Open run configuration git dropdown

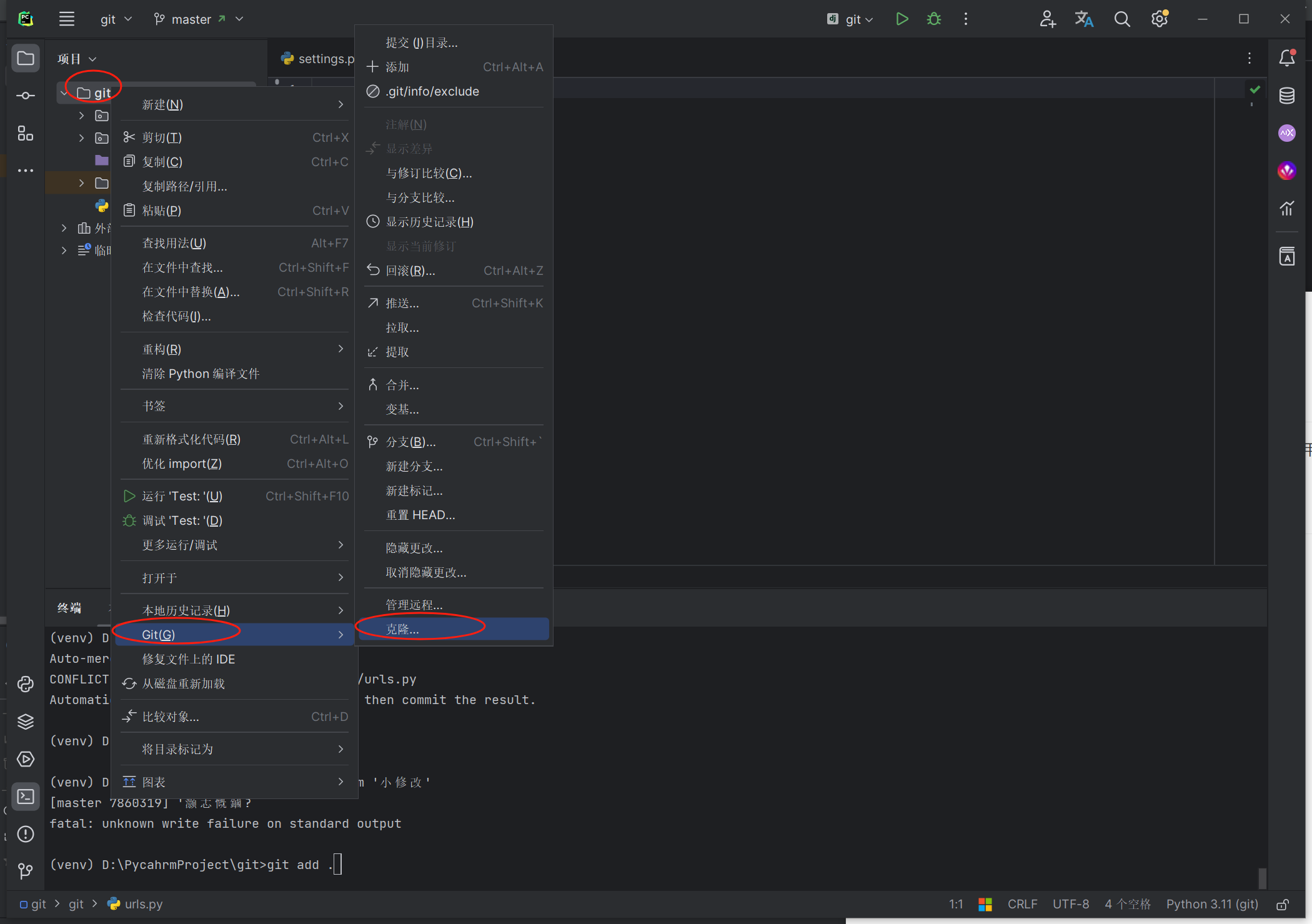[851, 19]
